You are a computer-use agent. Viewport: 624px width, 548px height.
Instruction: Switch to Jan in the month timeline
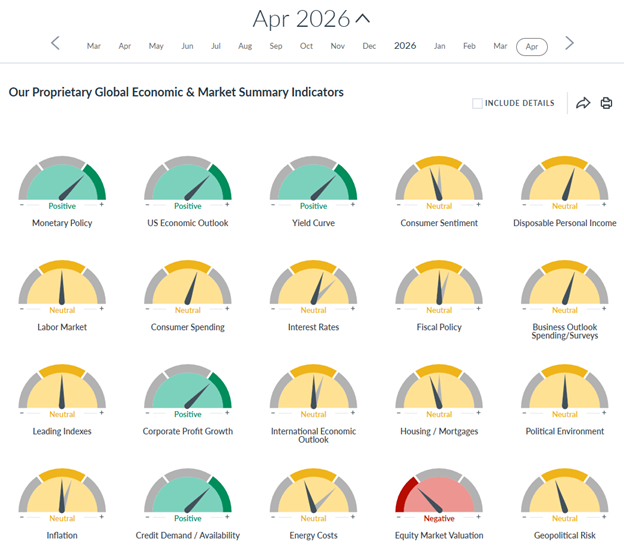[439, 46]
